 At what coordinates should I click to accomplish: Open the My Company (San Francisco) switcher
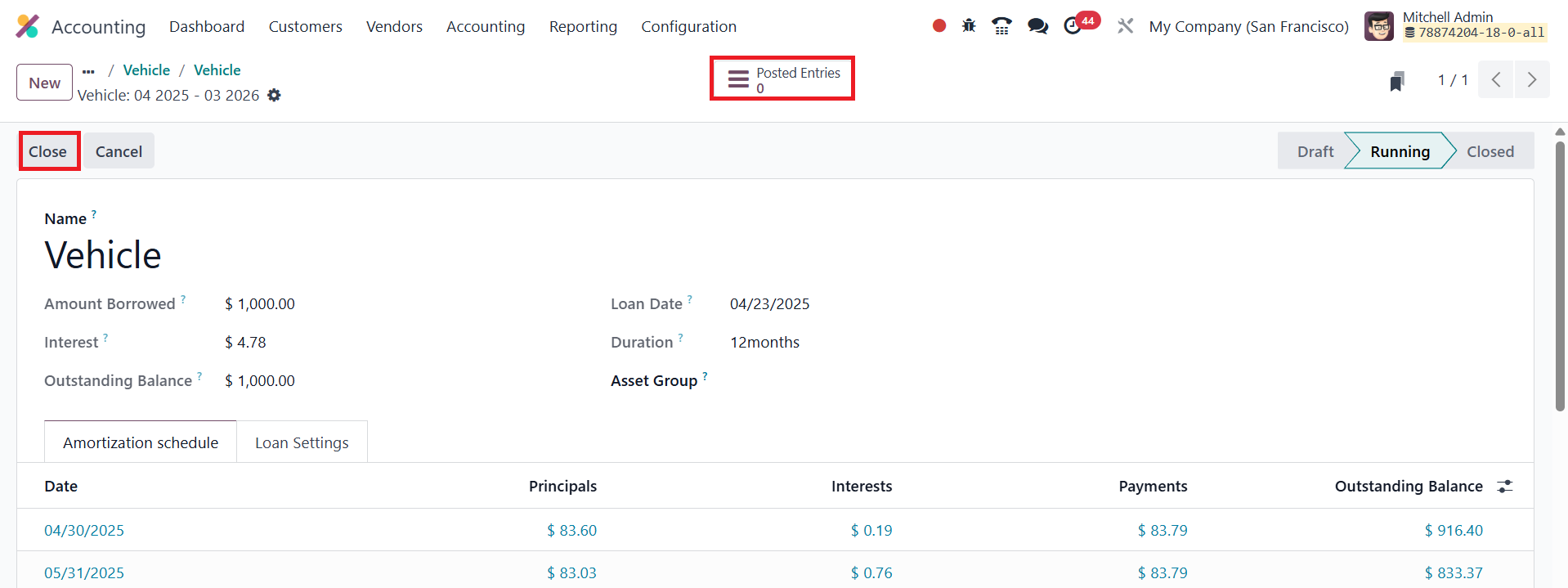point(1248,26)
